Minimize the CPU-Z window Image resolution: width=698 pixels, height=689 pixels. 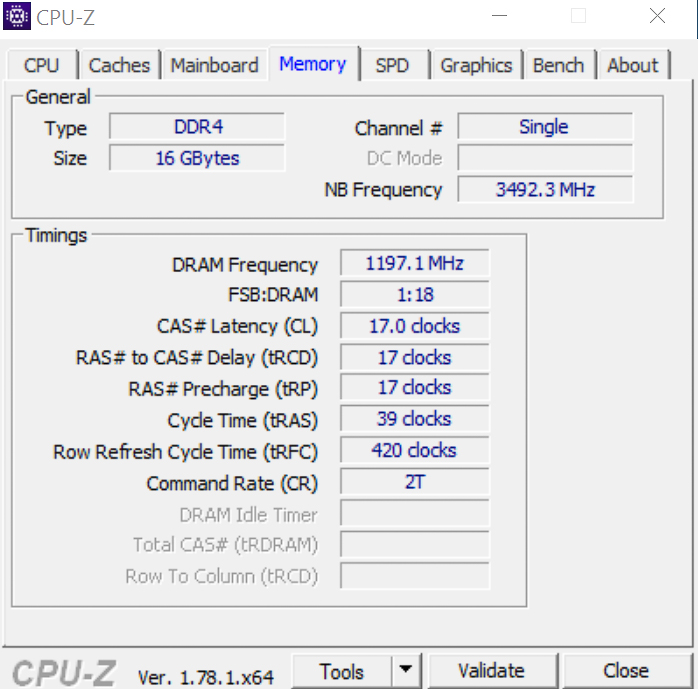499,16
